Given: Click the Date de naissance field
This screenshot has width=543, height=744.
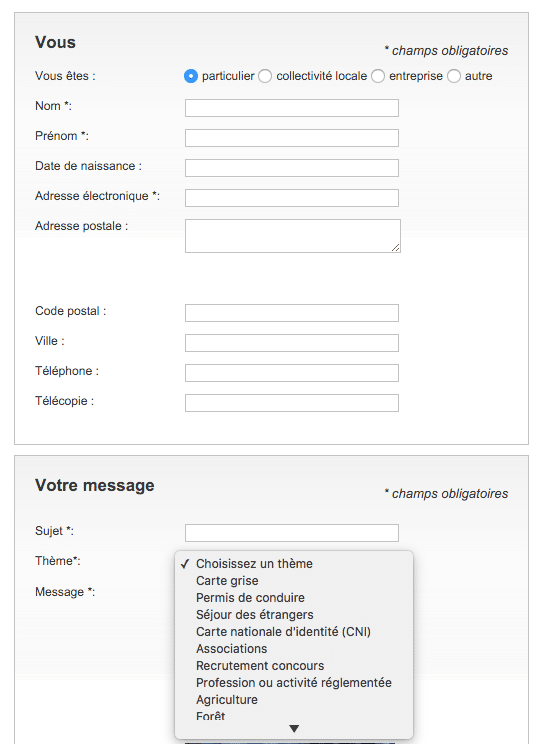Looking at the screenshot, I should pos(292,168).
